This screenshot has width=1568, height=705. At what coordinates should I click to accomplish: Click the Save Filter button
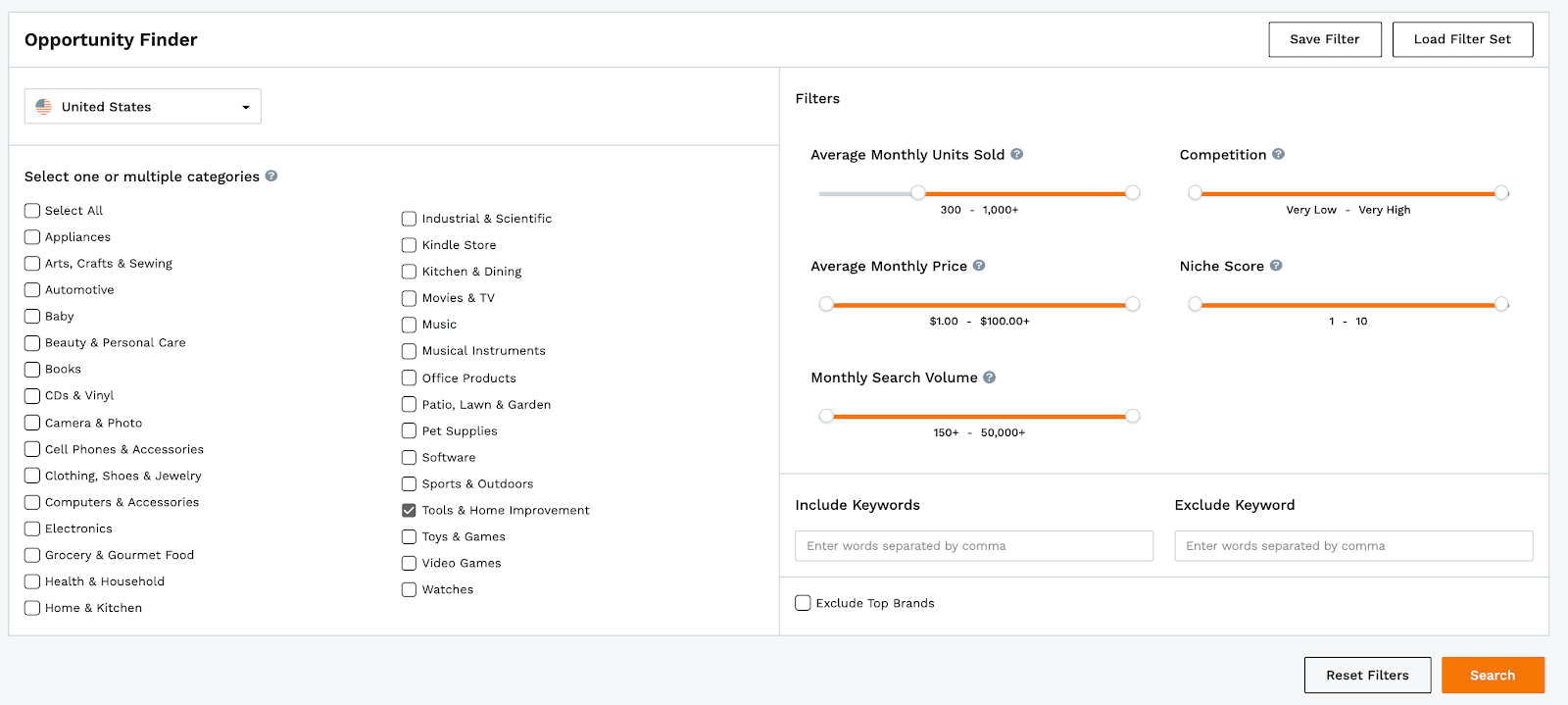(x=1324, y=39)
